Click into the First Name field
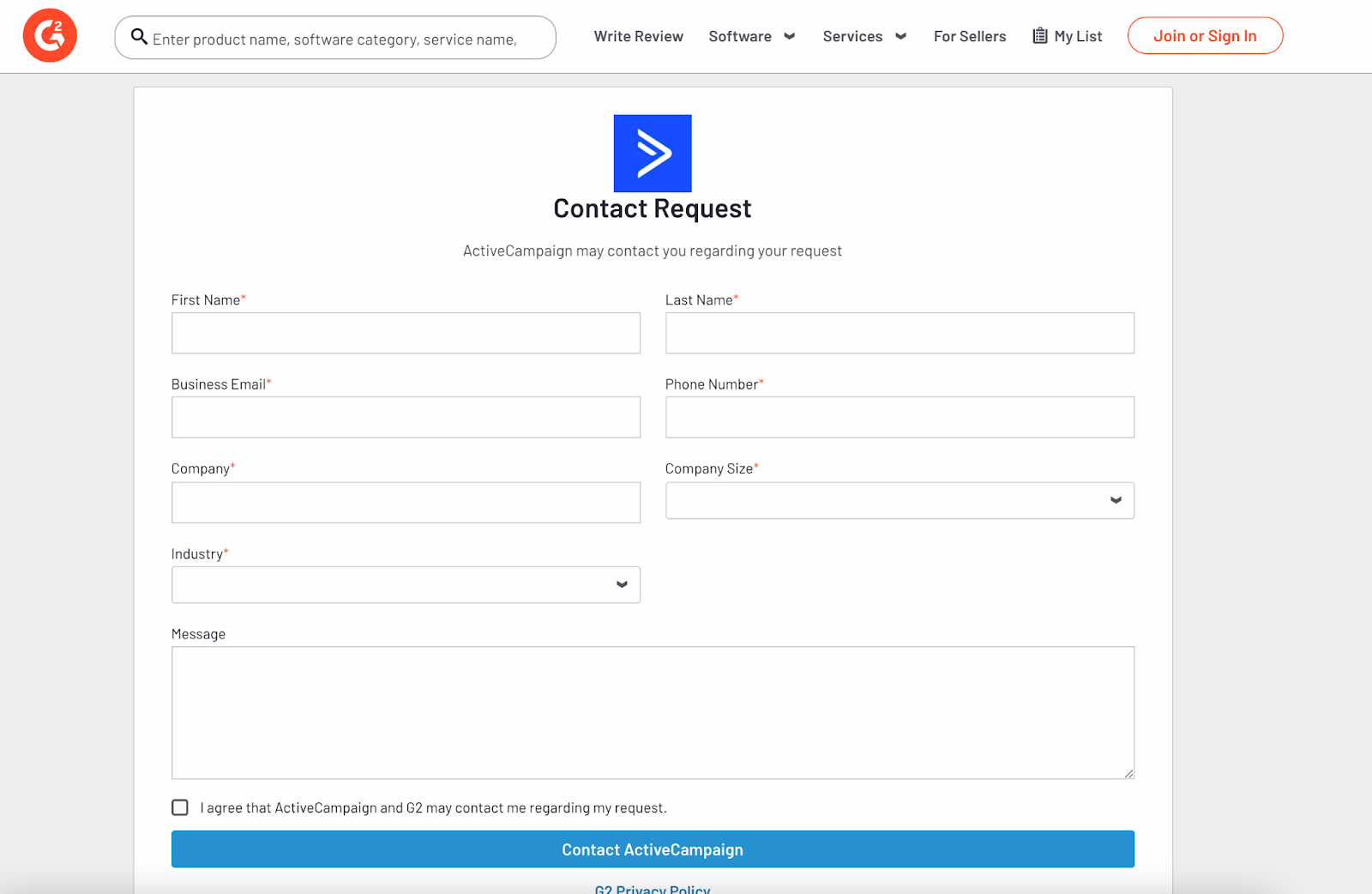This screenshot has width=1372, height=894. pyautogui.click(x=406, y=333)
